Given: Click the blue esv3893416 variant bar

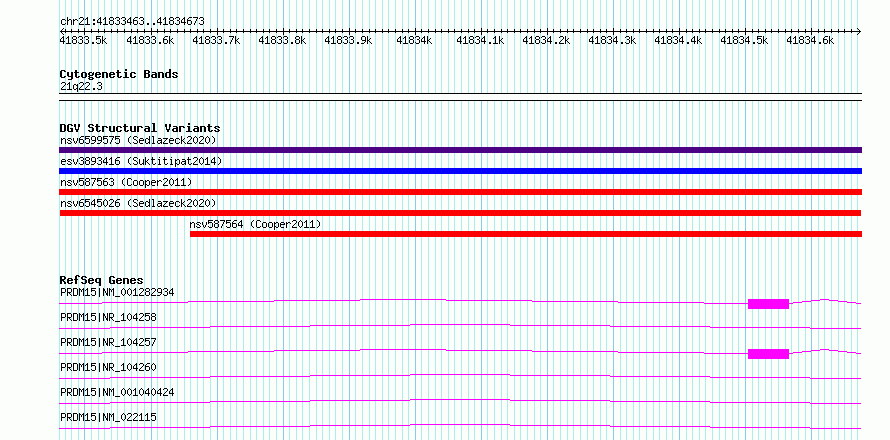Looking at the screenshot, I should click(460, 171).
